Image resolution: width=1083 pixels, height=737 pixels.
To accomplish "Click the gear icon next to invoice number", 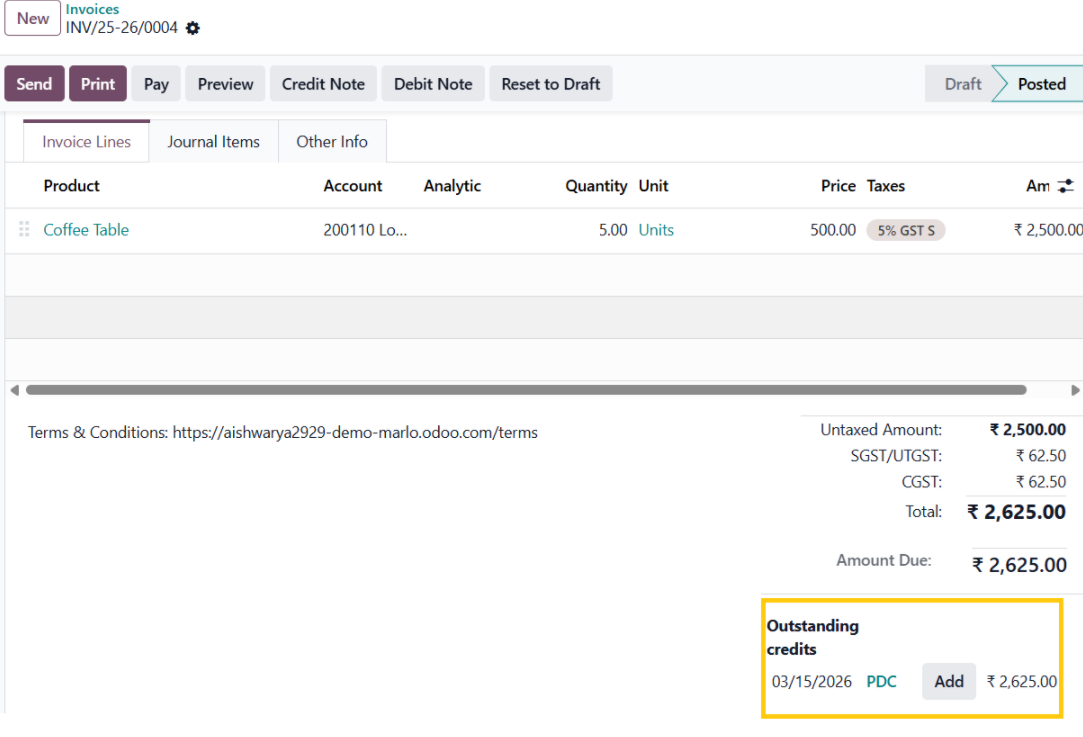I will point(193,28).
